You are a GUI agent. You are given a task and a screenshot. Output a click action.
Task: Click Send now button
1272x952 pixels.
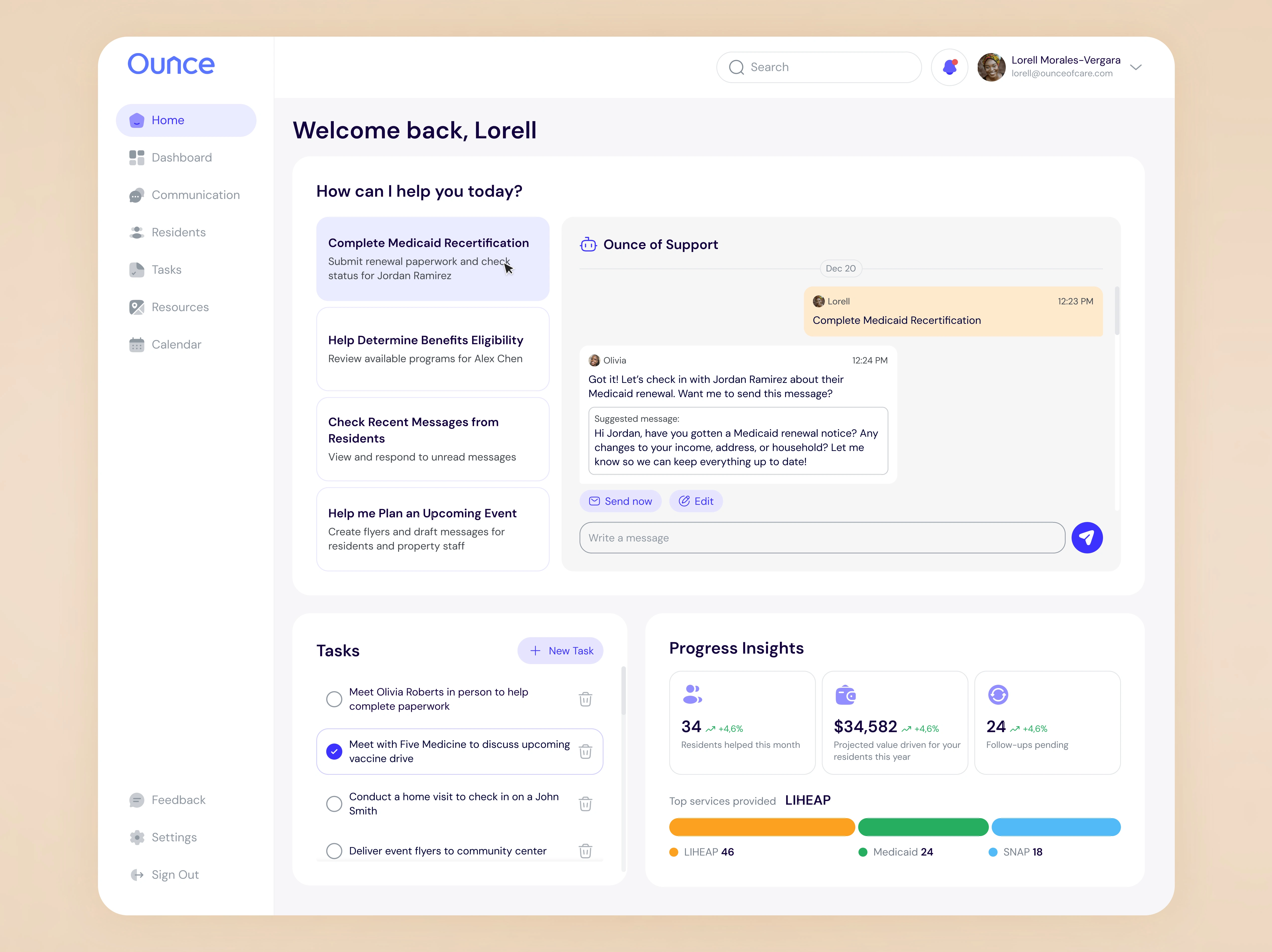(620, 501)
